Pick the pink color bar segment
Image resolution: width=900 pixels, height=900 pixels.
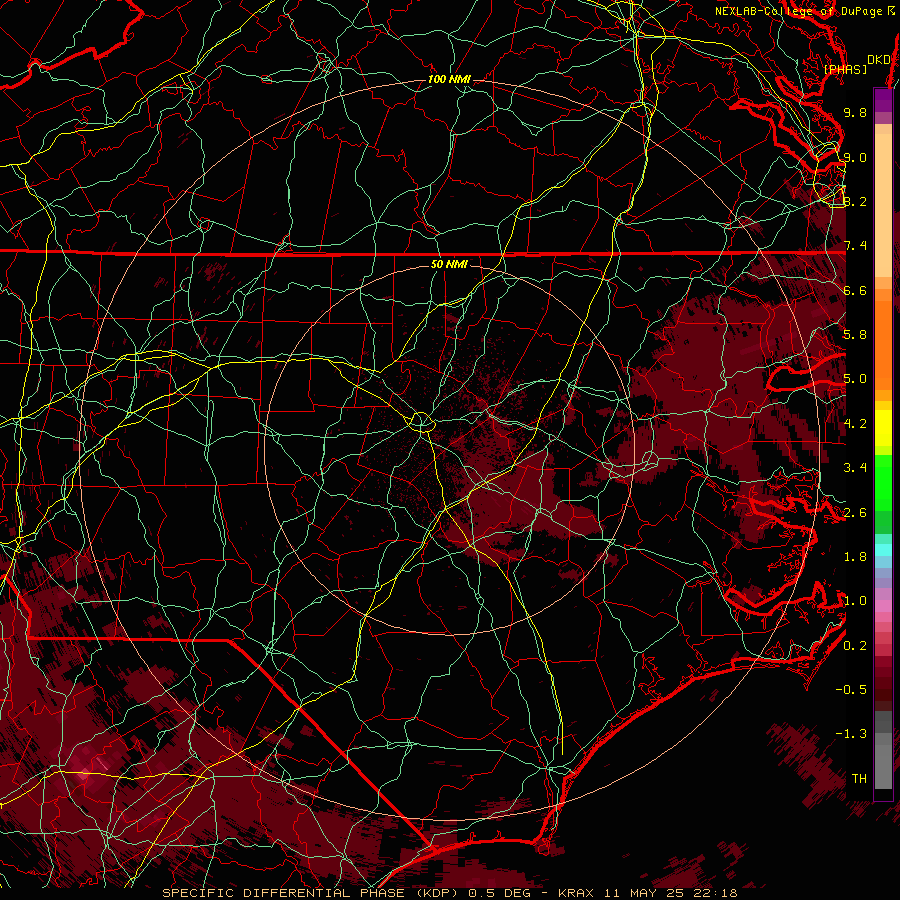pyautogui.click(x=883, y=606)
